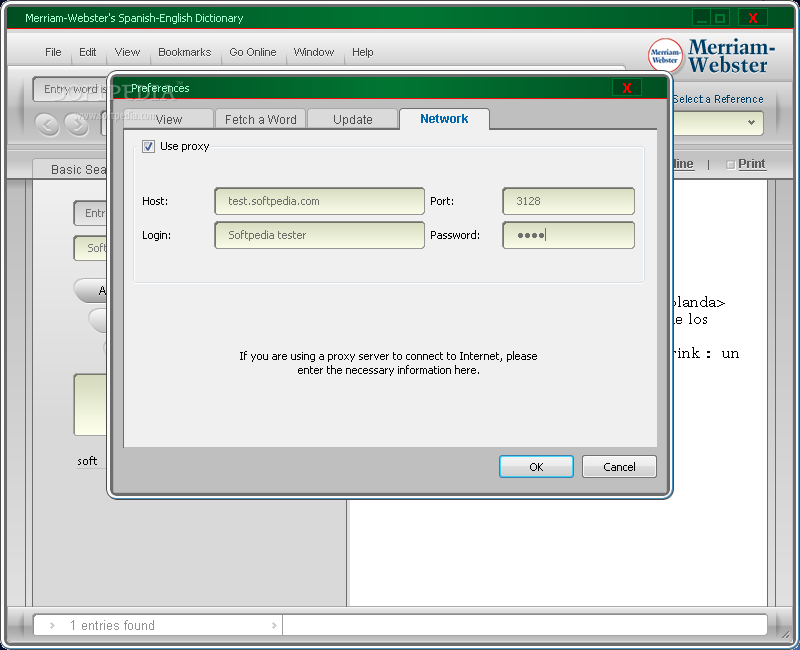Click the Port field containing 3128

(568, 201)
